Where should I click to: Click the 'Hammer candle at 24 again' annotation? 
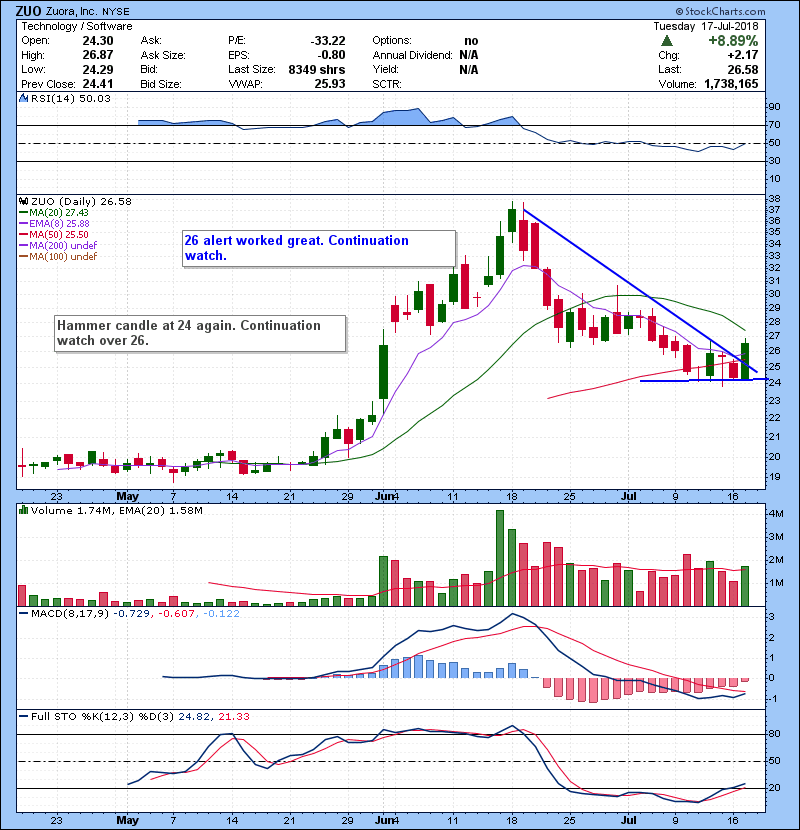tap(200, 333)
